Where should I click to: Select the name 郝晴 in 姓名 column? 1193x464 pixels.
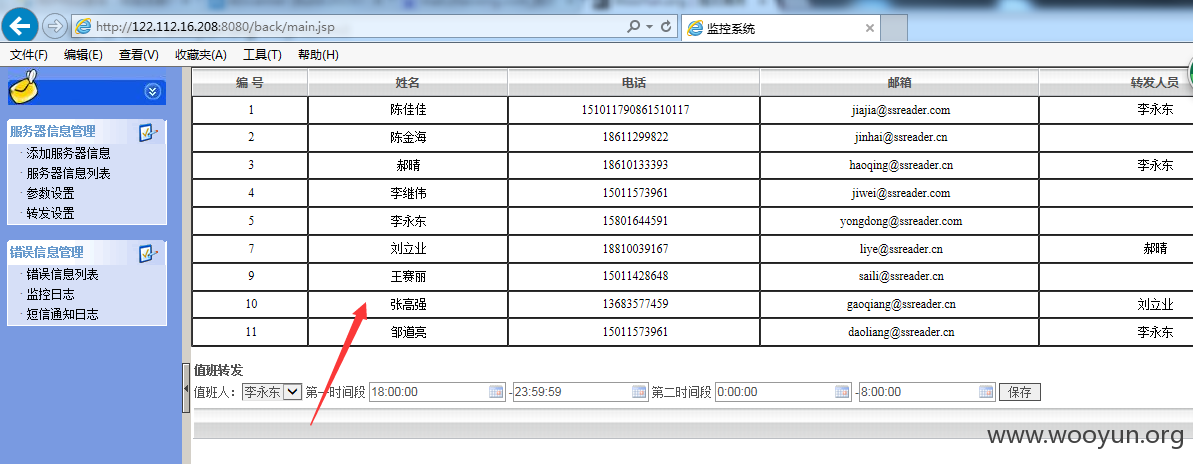pyautogui.click(x=409, y=165)
